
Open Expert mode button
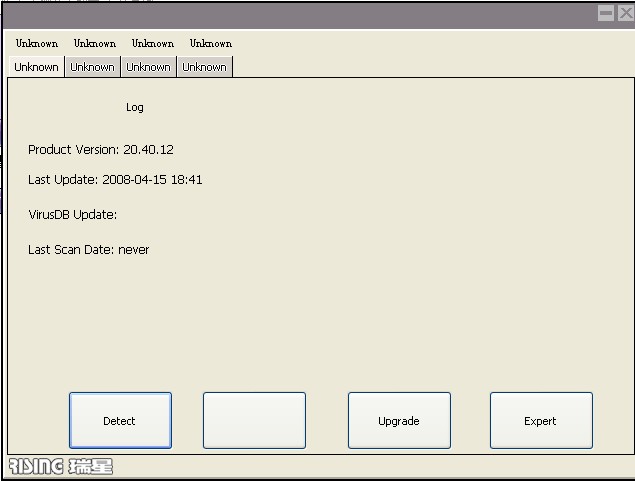541,420
